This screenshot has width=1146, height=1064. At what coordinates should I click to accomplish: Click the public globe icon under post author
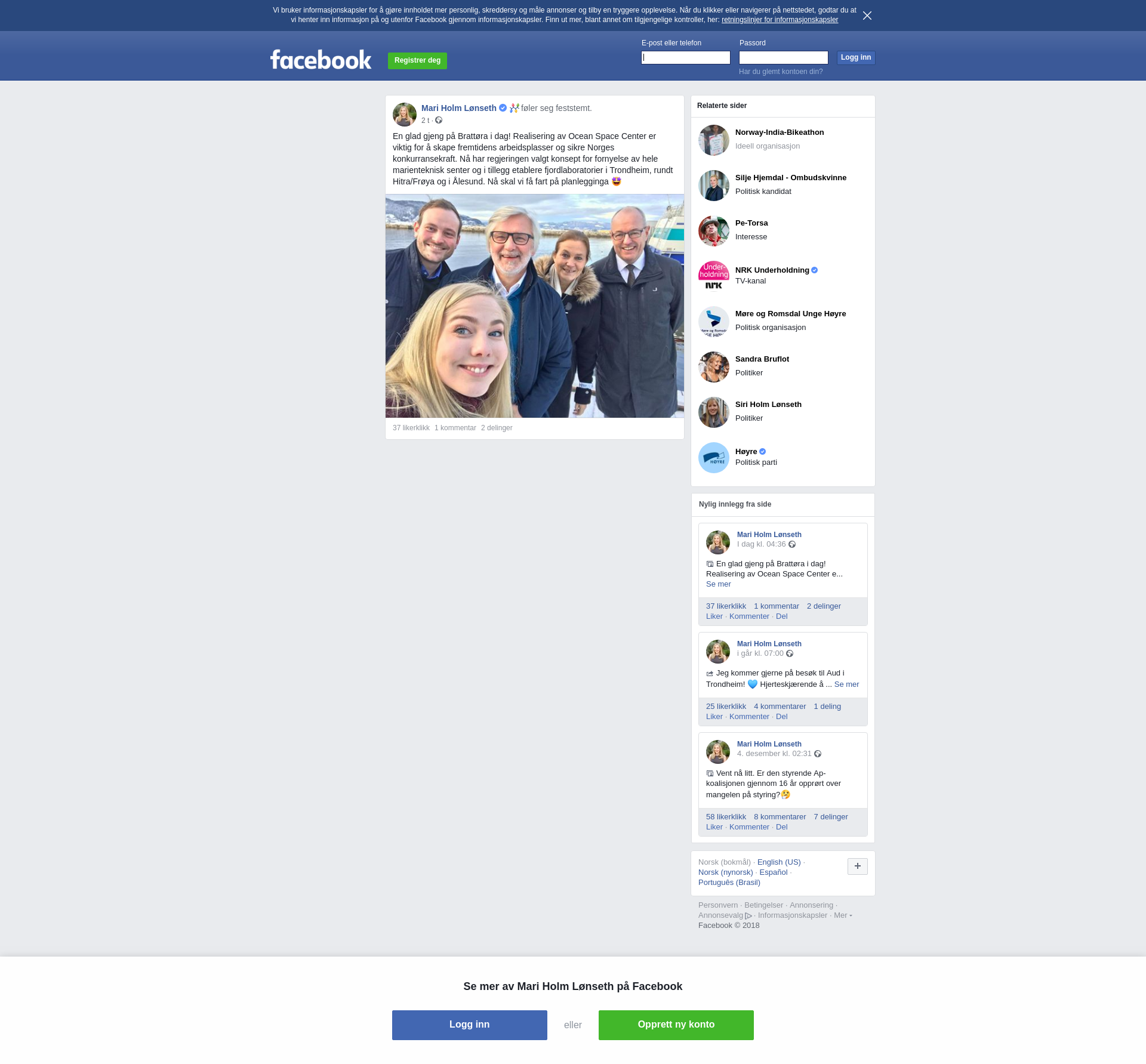coord(439,121)
